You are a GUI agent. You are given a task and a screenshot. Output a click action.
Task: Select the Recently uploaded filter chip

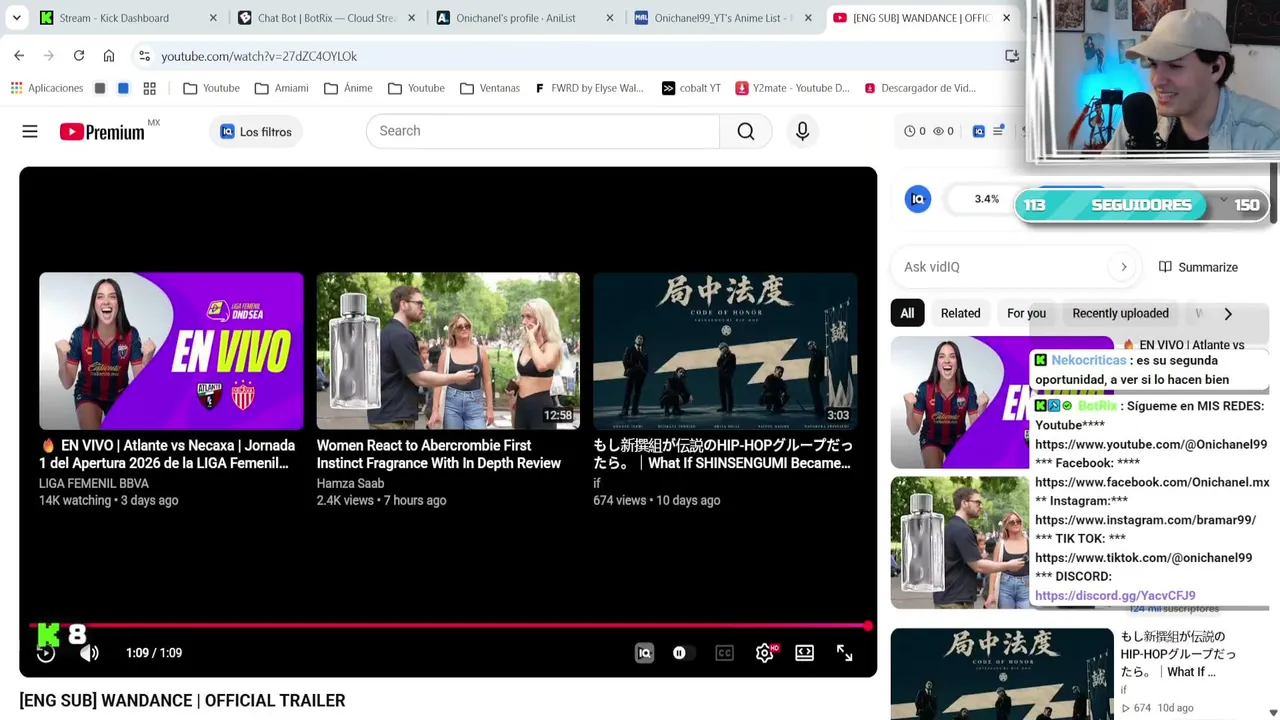[1120, 313]
